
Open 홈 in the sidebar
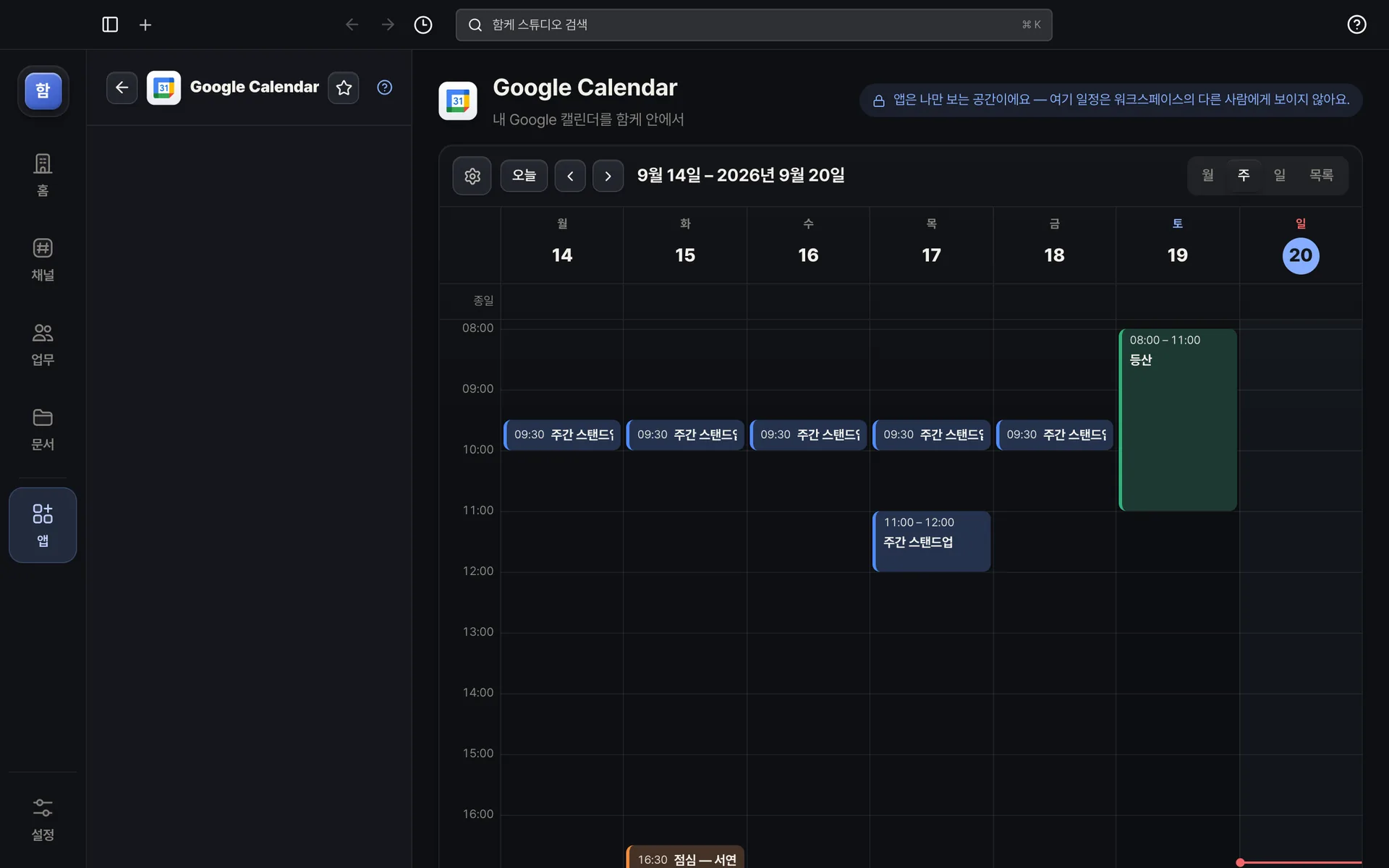[43, 175]
